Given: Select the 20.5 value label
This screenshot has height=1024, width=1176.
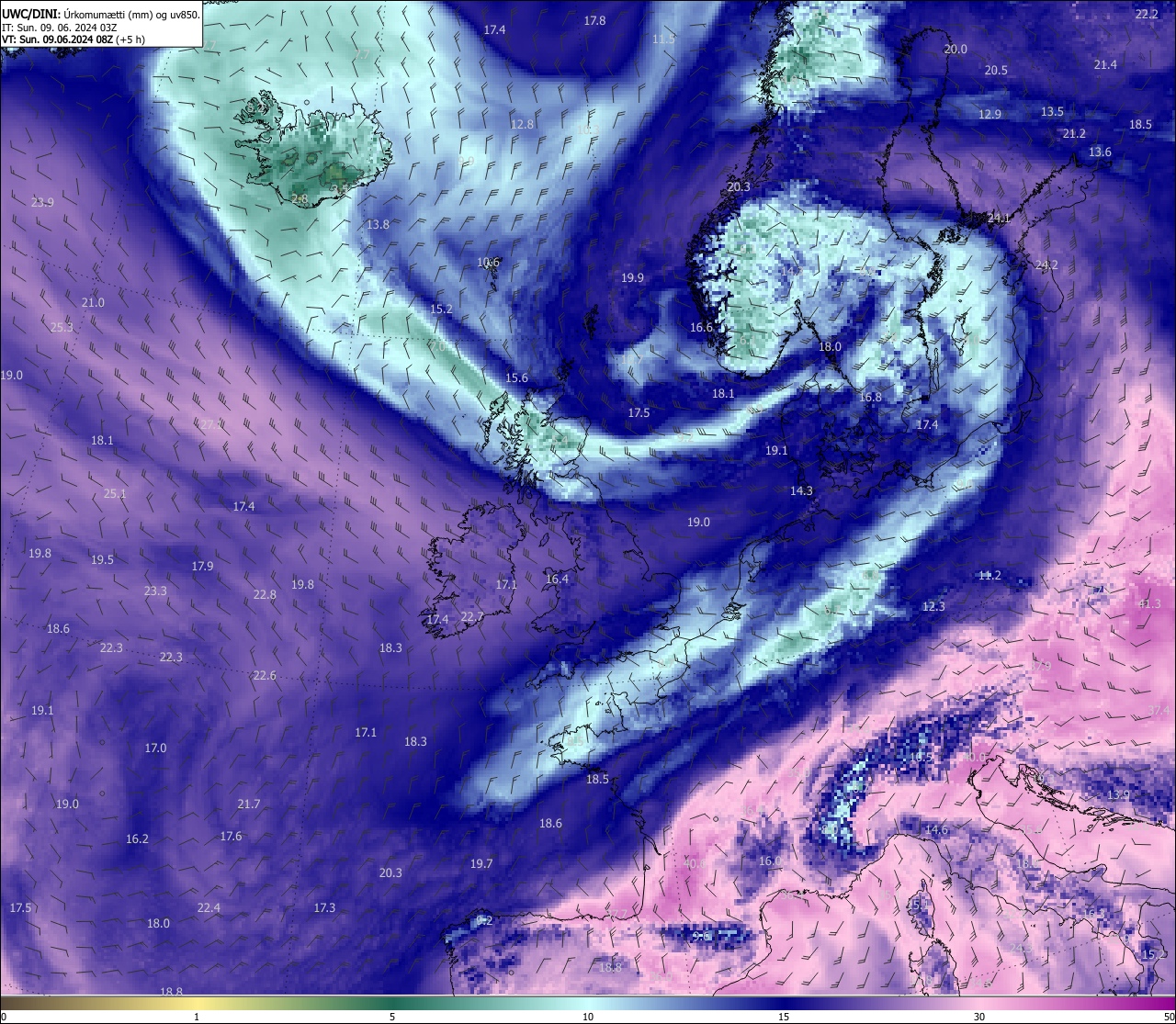Looking at the screenshot, I should pyautogui.click(x=996, y=70).
